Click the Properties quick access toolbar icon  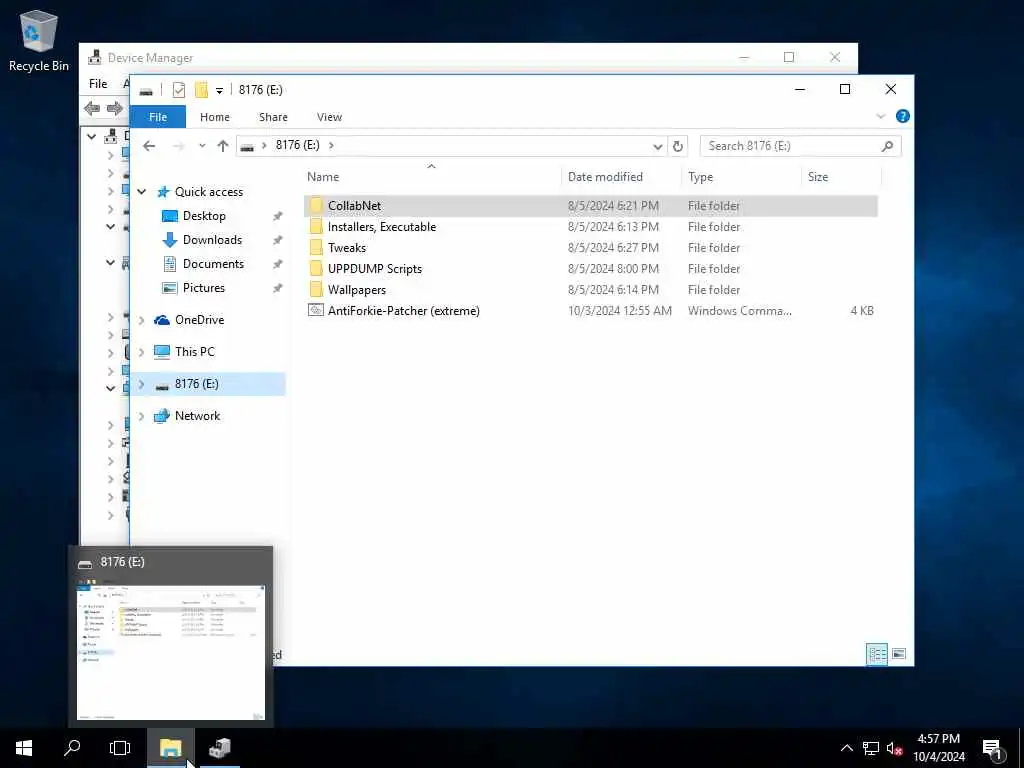[179, 89]
